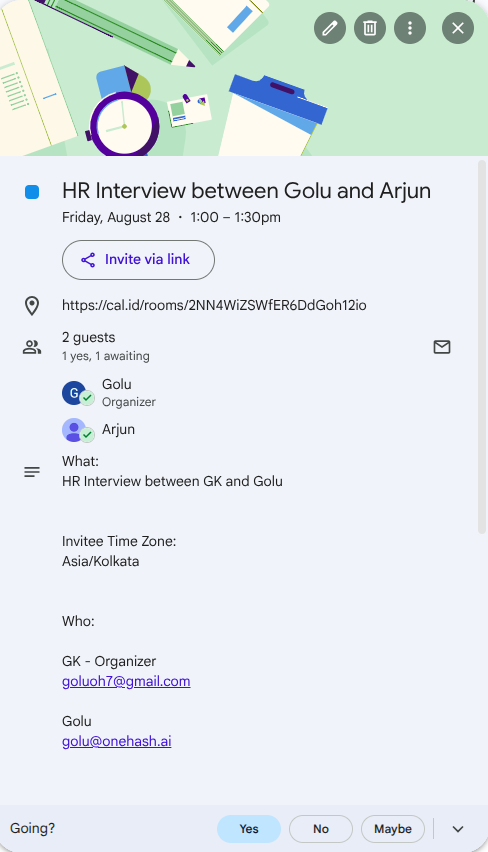Screen dimensions: 488x852
Task: Click the 1 yes, 1 awaiting status
Action: pyautogui.click(x=105, y=356)
